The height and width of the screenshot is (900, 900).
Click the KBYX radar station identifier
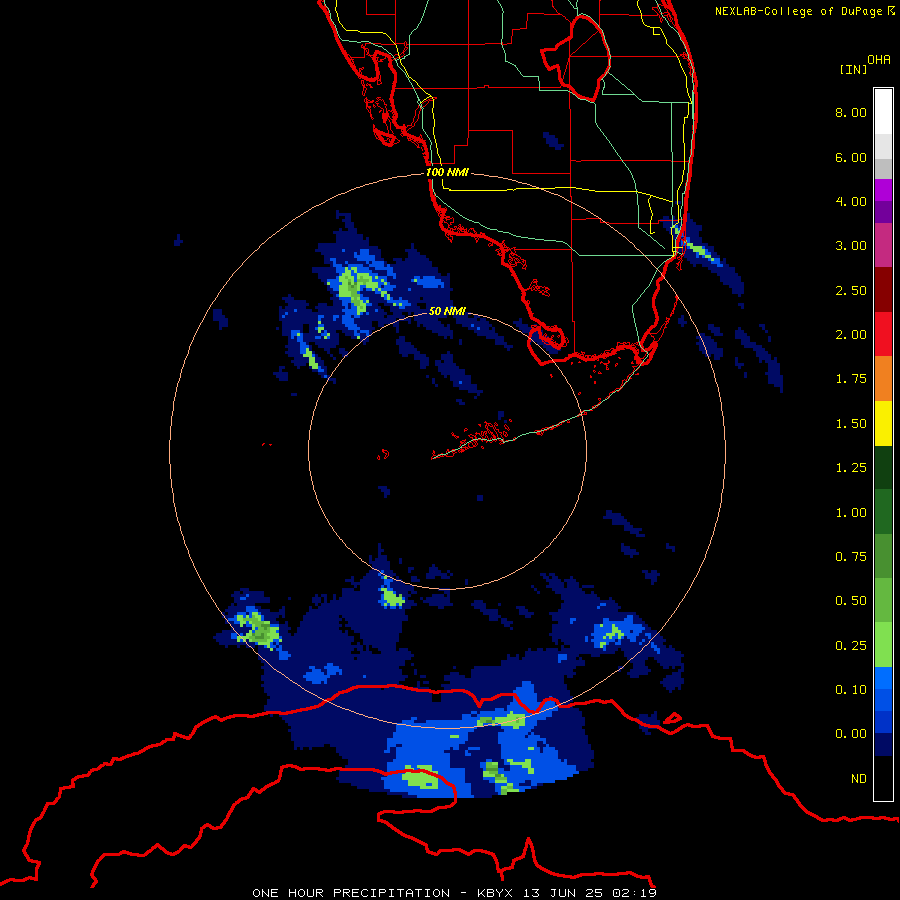[x=498, y=893]
